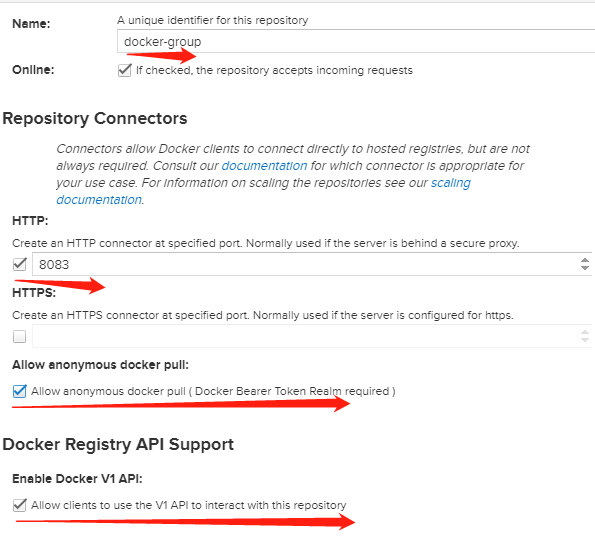Viewport: 595px width, 551px height.
Task: Toggle the Online checkbox
Action: click(124, 70)
